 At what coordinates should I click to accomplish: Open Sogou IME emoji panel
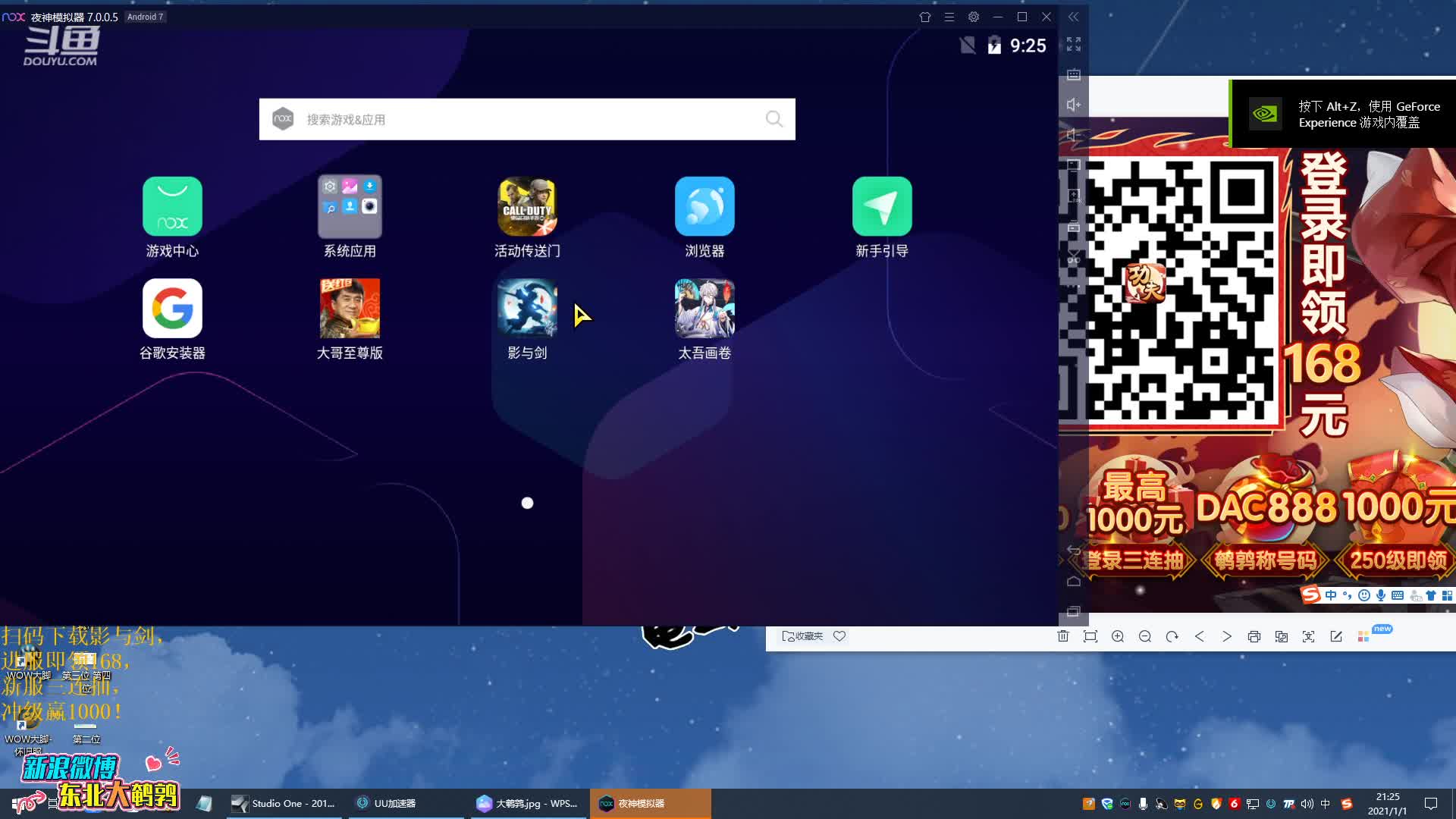(x=1364, y=595)
